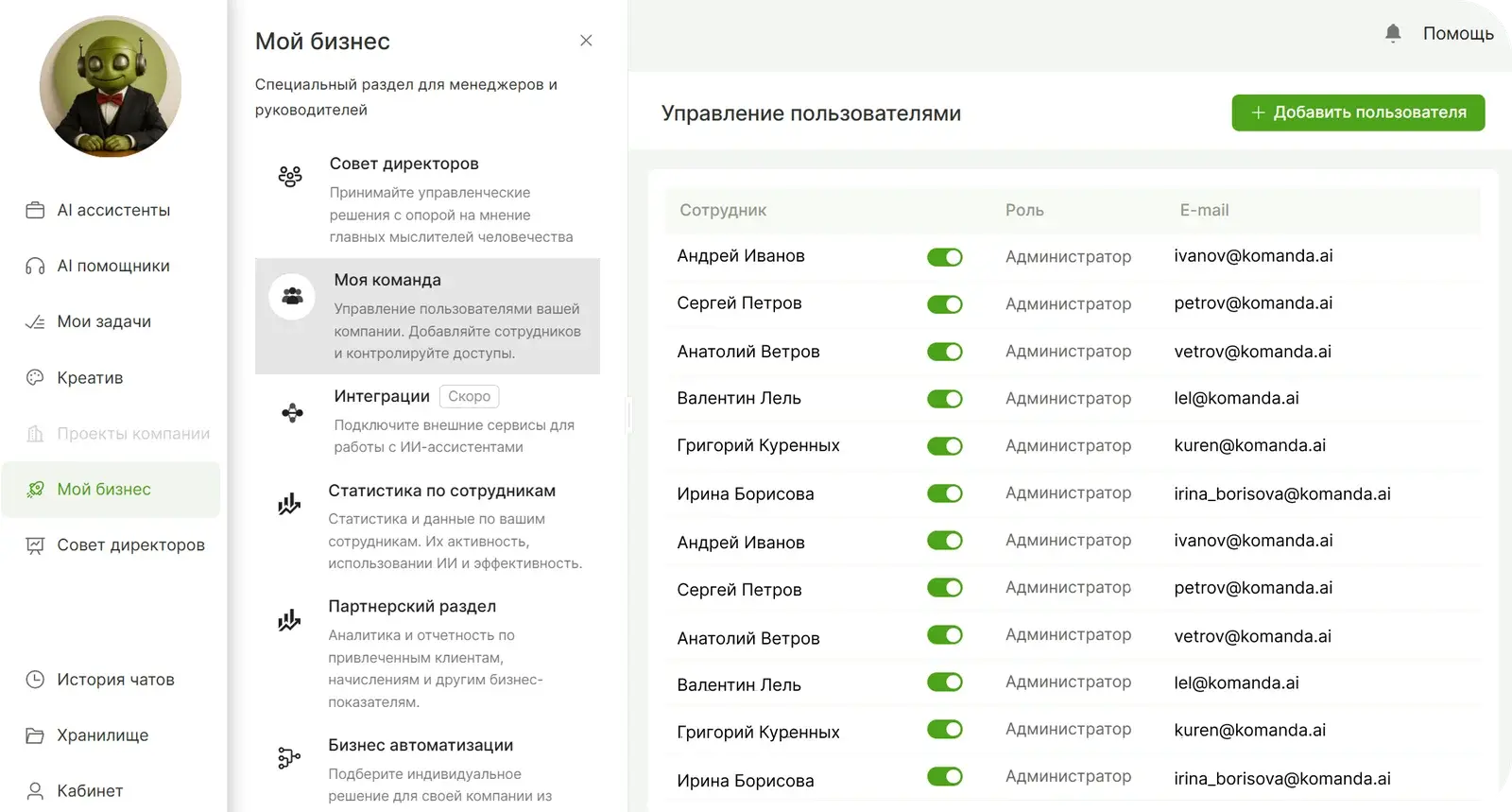Open AI ассистенты section
Viewport: 1512px width, 812px height.
(x=111, y=210)
